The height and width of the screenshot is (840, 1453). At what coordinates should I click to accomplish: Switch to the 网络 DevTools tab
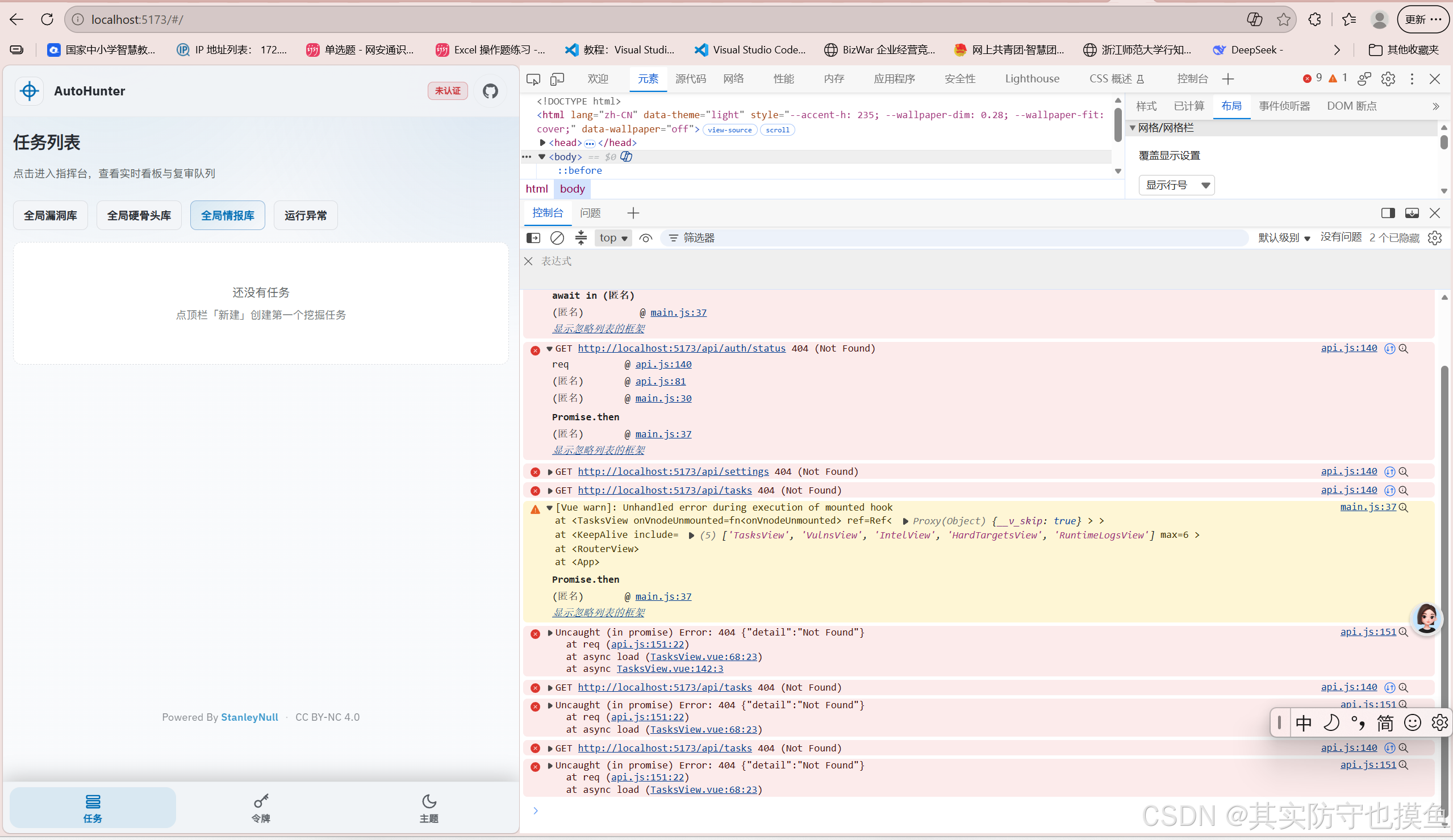click(733, 79)
